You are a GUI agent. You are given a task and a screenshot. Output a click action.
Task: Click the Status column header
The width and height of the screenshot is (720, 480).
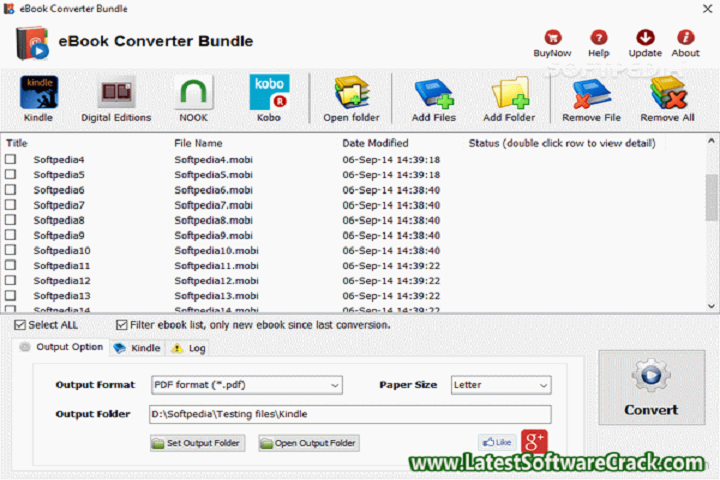[562, 143]
